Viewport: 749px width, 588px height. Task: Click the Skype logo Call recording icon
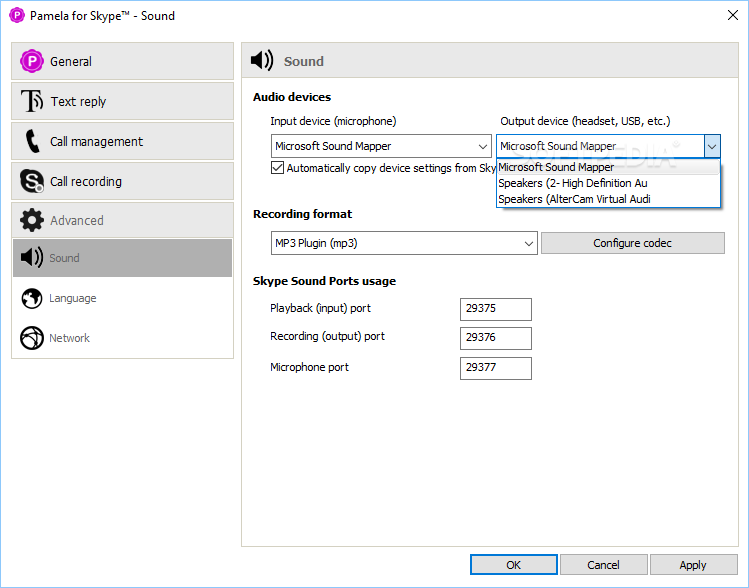coord(32,181)
